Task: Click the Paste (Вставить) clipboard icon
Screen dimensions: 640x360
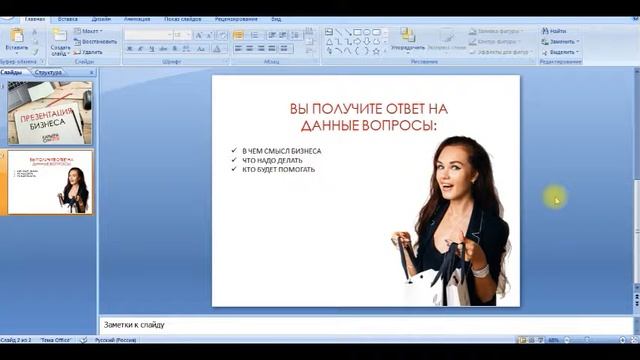Action: [17, 36]
